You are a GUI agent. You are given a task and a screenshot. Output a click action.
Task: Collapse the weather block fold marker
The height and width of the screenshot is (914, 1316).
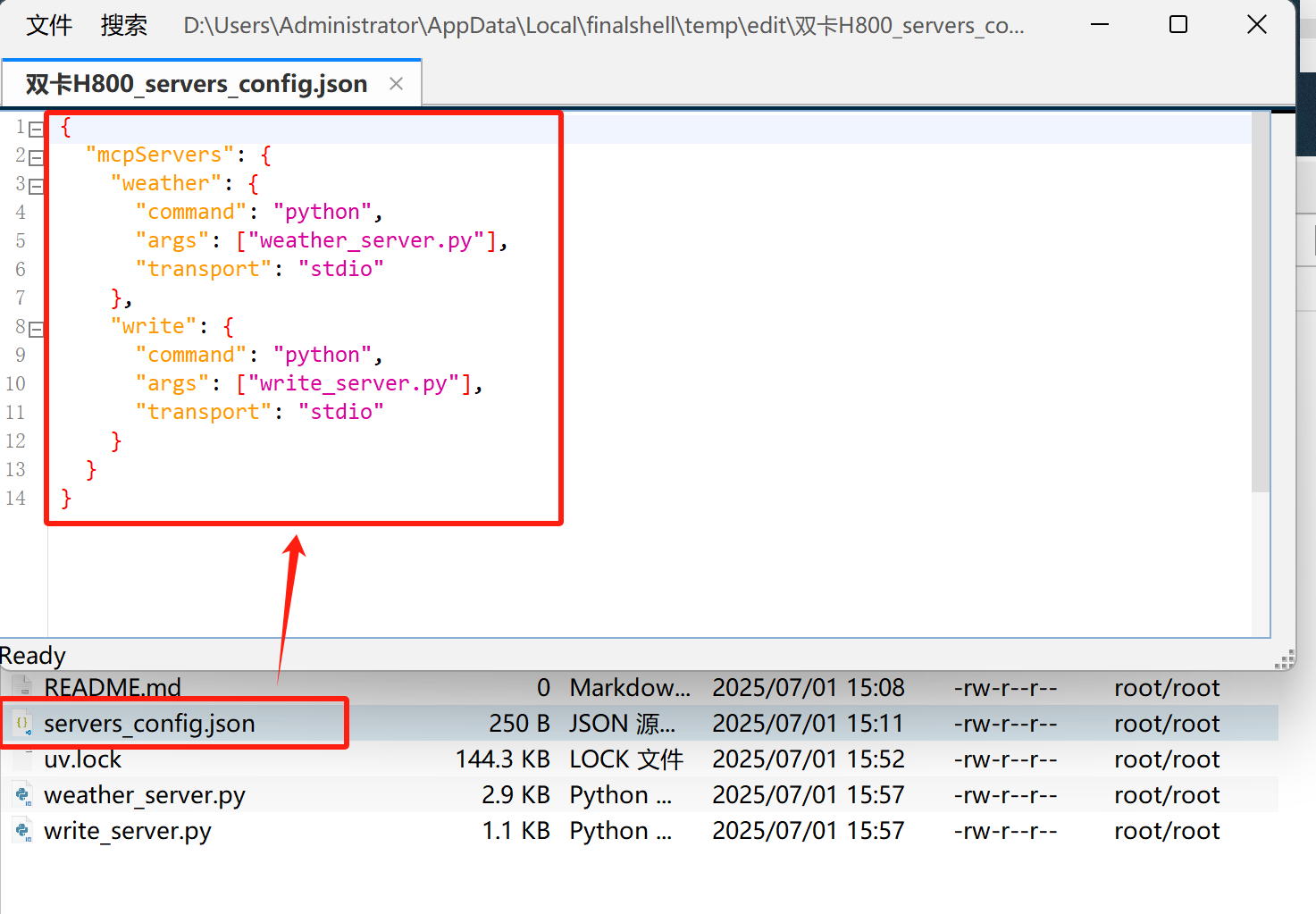click(37, 187)
